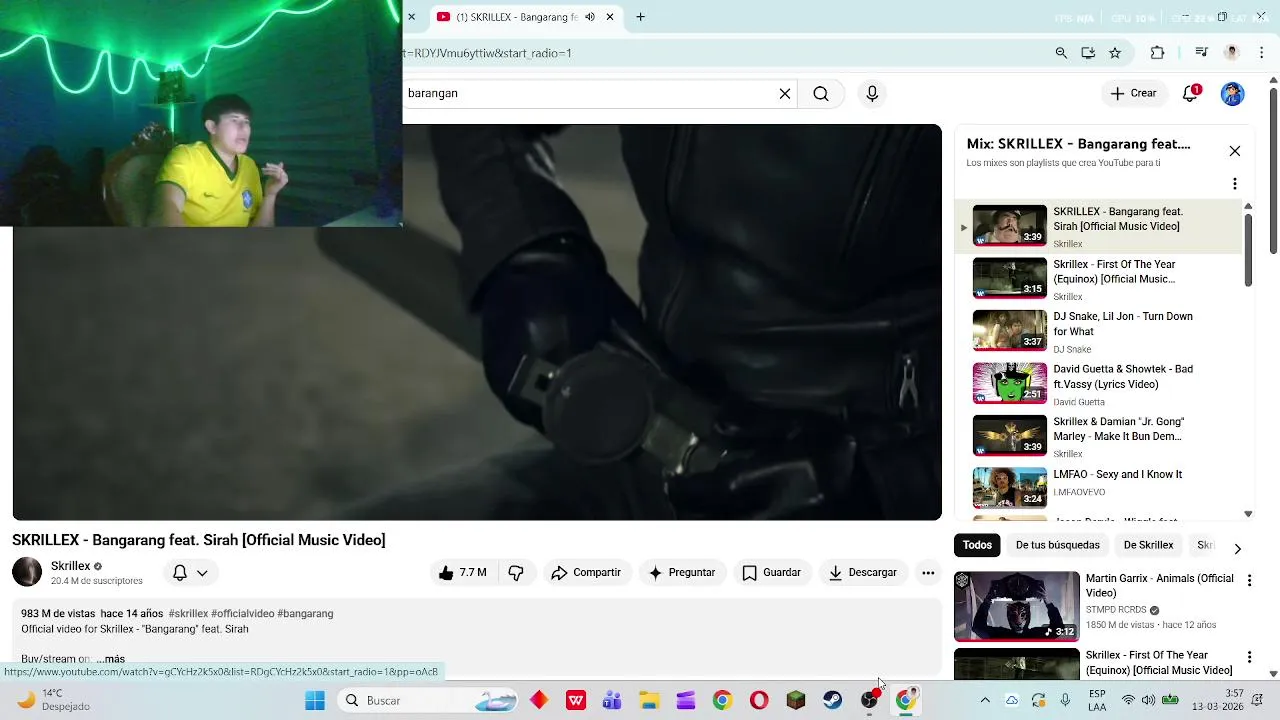Click the YouTube search magnifier button

click(821, 93)
